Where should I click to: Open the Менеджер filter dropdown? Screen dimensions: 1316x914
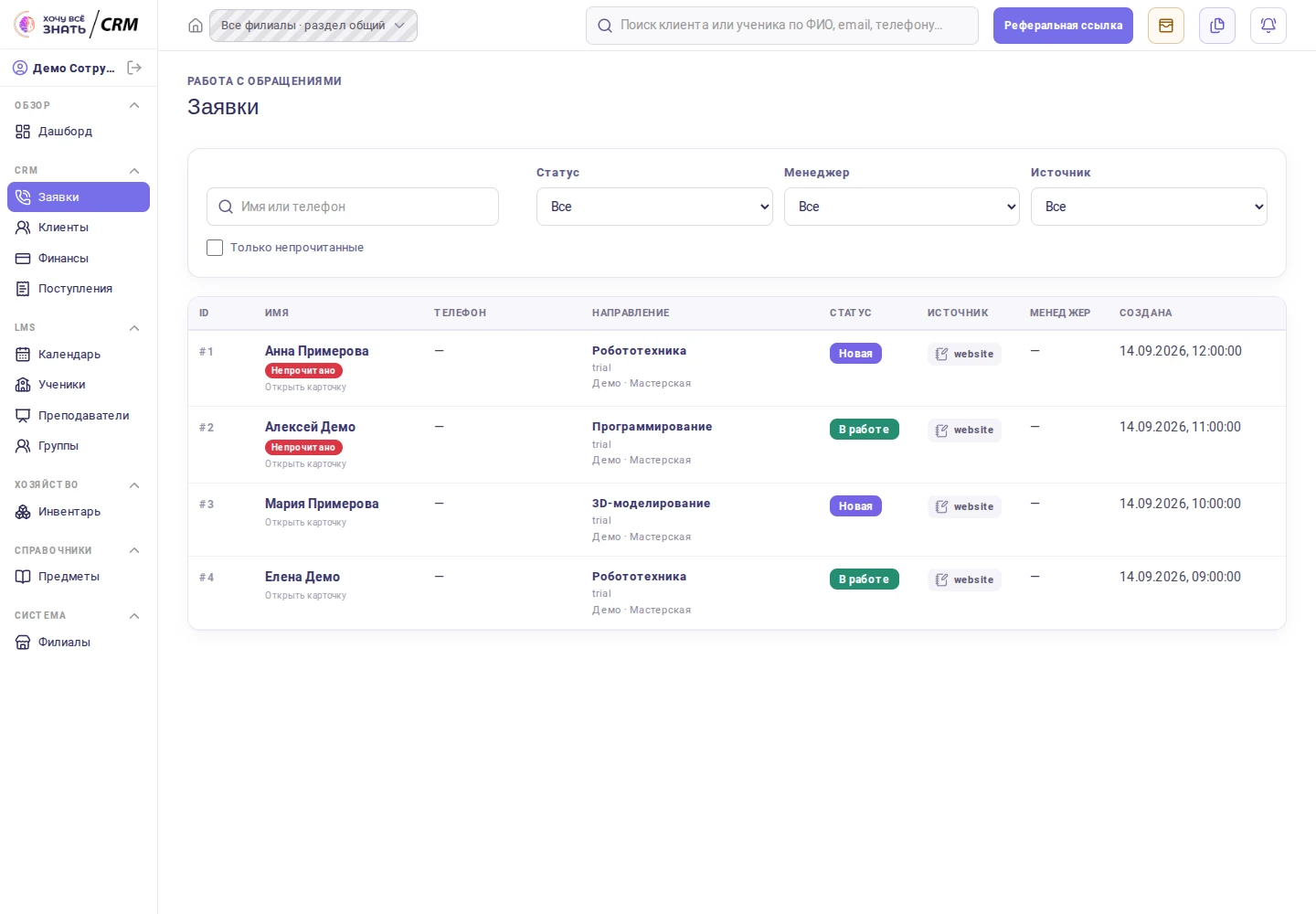[902, 207]
